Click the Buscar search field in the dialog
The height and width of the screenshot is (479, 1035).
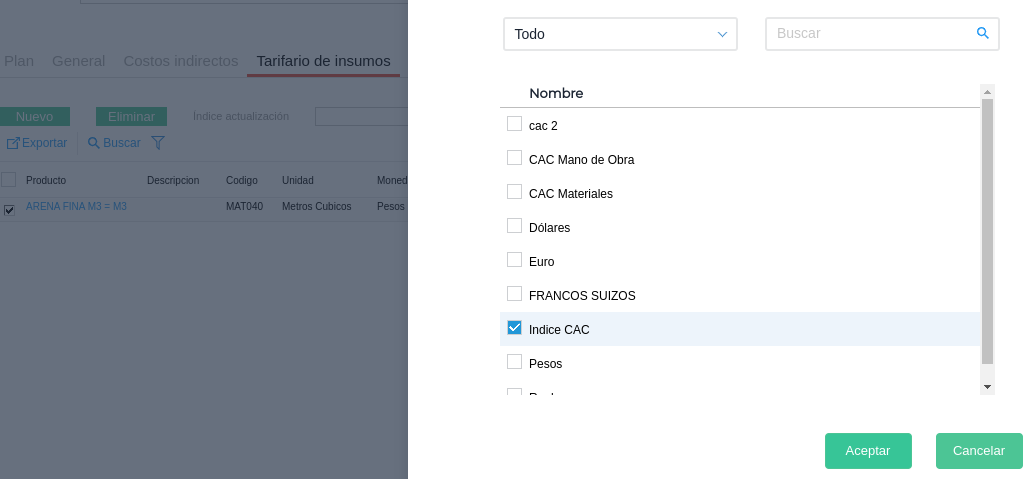tap(870, 34)
